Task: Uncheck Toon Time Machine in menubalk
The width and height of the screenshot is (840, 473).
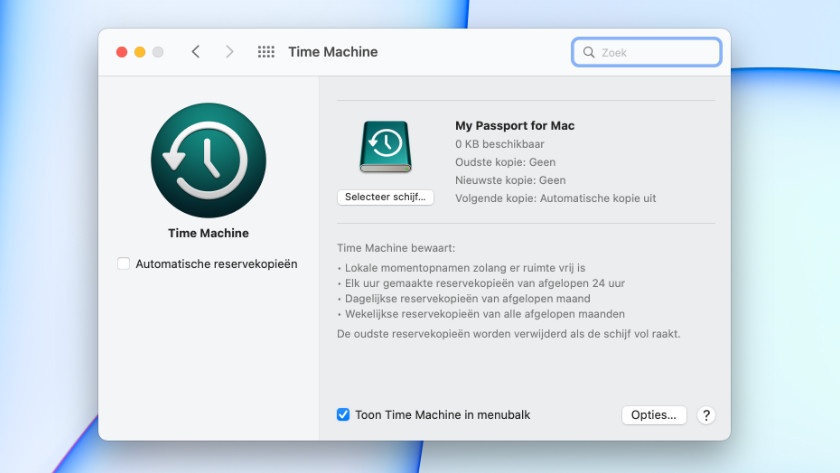Action: point(343,415)
